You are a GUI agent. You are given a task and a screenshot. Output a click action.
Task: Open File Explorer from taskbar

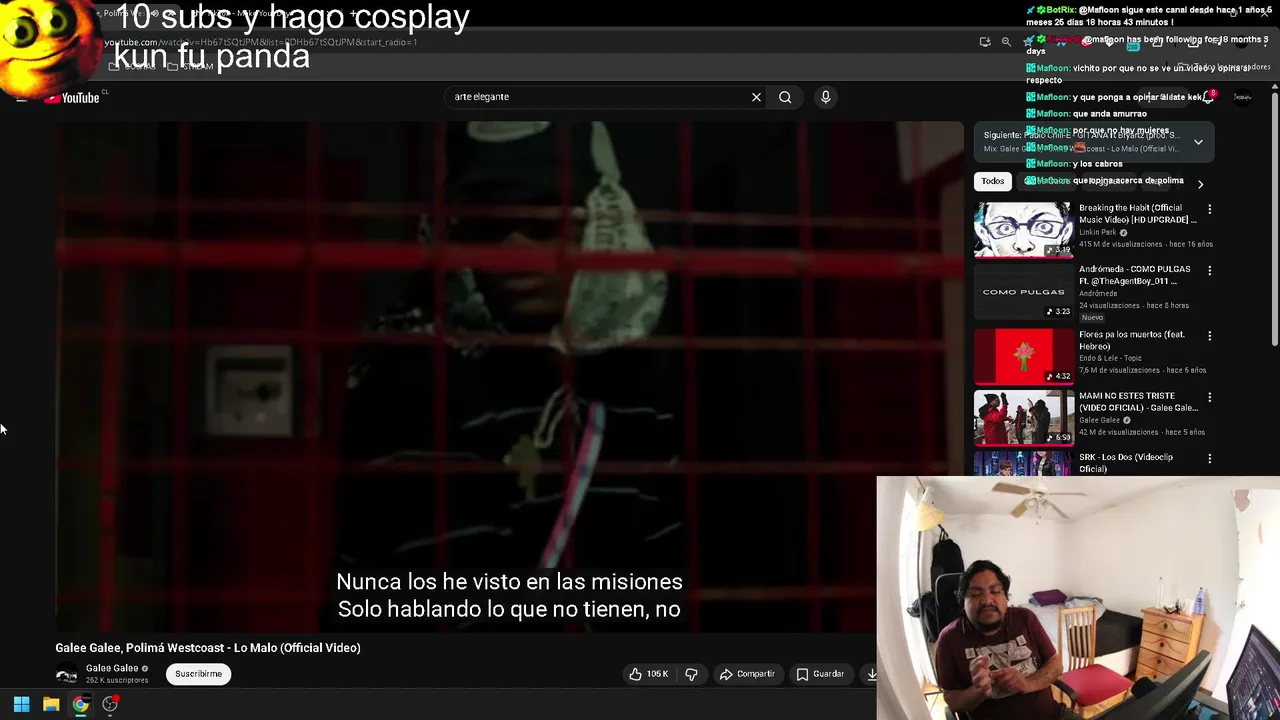tap(51, 704)
